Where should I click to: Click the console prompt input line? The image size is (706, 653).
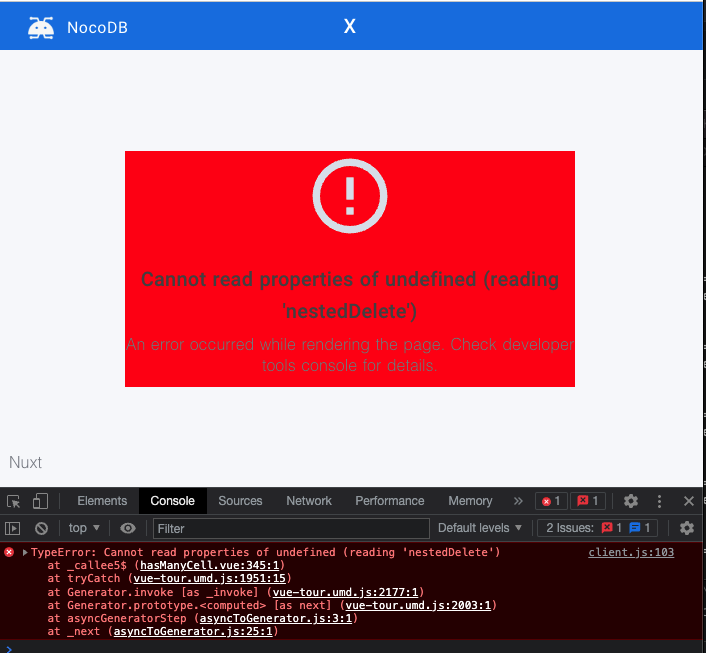click(351, 648)
